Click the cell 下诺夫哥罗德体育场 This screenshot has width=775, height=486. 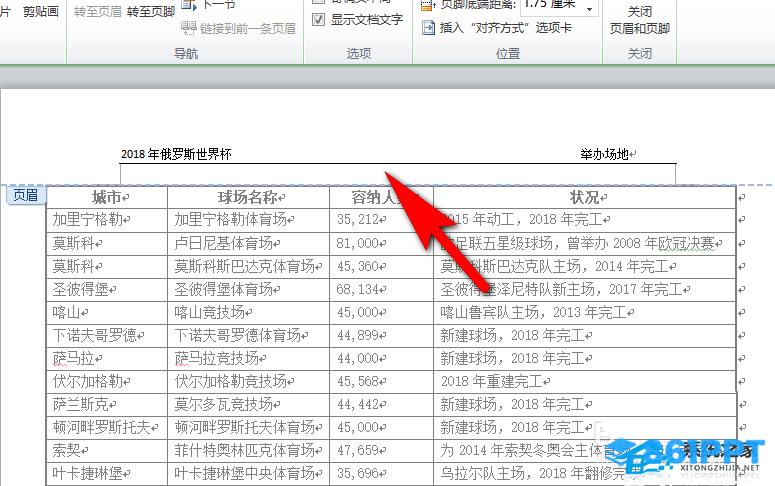(x=249, y=336)
